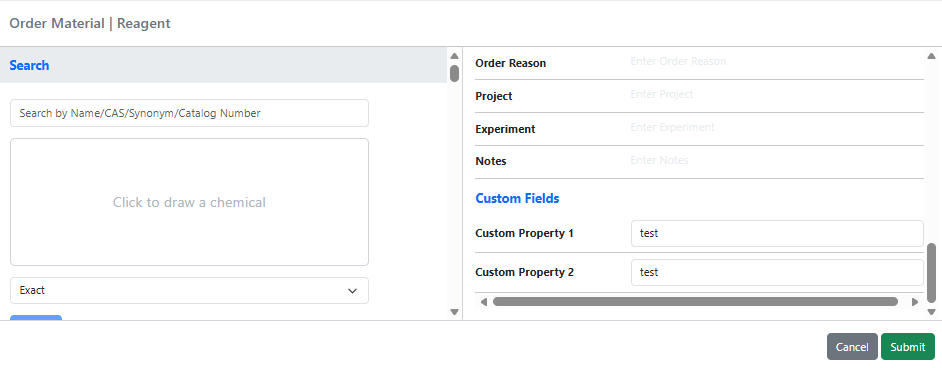Click the Custom Fields heading
This screenshot has height=368, width=942.
point(517,198)
